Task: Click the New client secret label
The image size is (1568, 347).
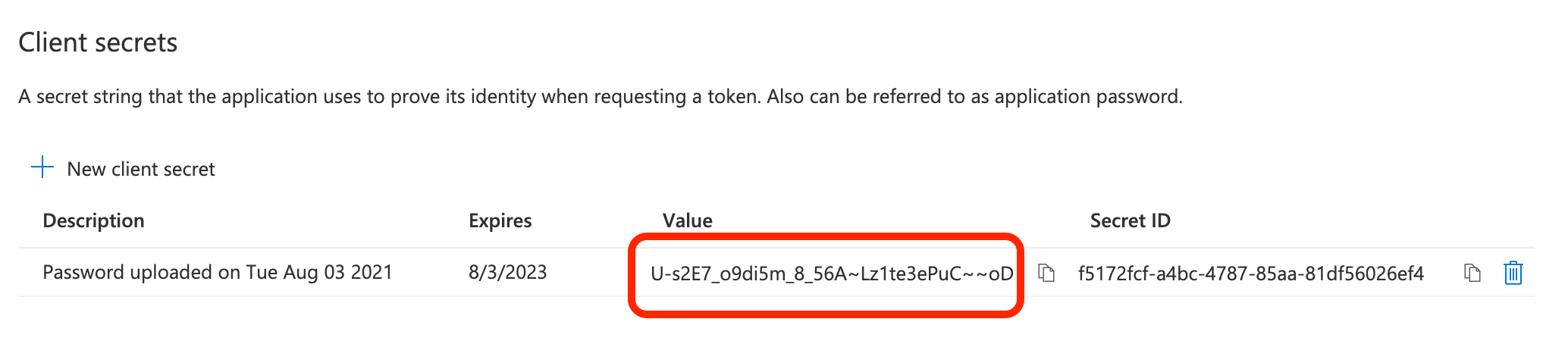Action: tap(141, 169)
